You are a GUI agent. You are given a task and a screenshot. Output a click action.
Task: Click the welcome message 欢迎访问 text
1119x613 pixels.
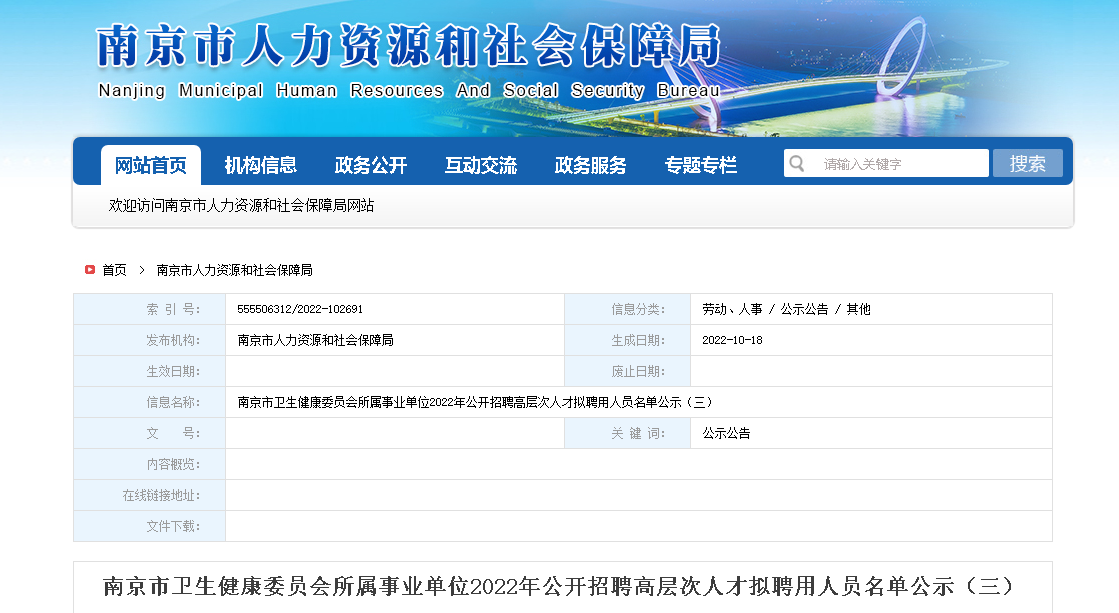pos(241,206)
